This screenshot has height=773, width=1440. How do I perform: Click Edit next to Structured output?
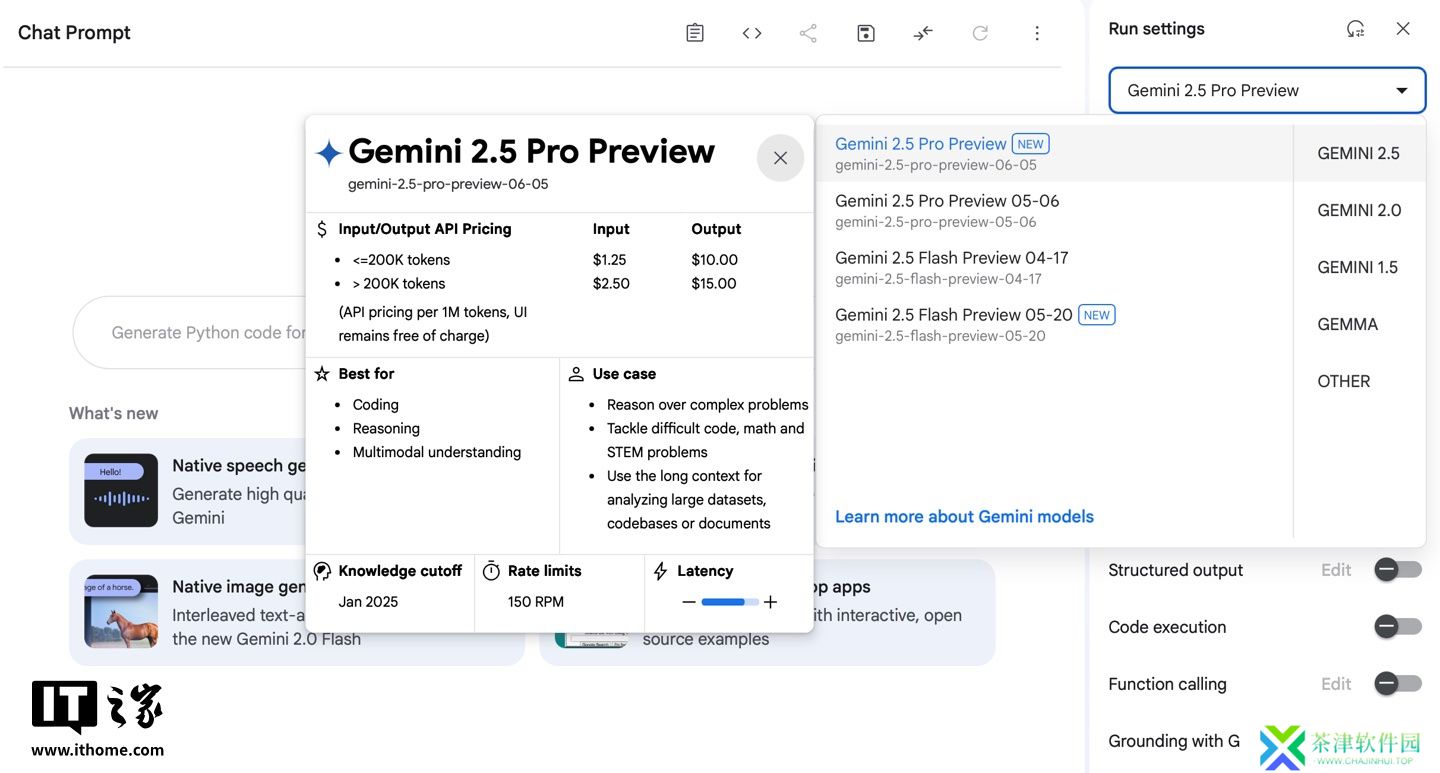1336,570
